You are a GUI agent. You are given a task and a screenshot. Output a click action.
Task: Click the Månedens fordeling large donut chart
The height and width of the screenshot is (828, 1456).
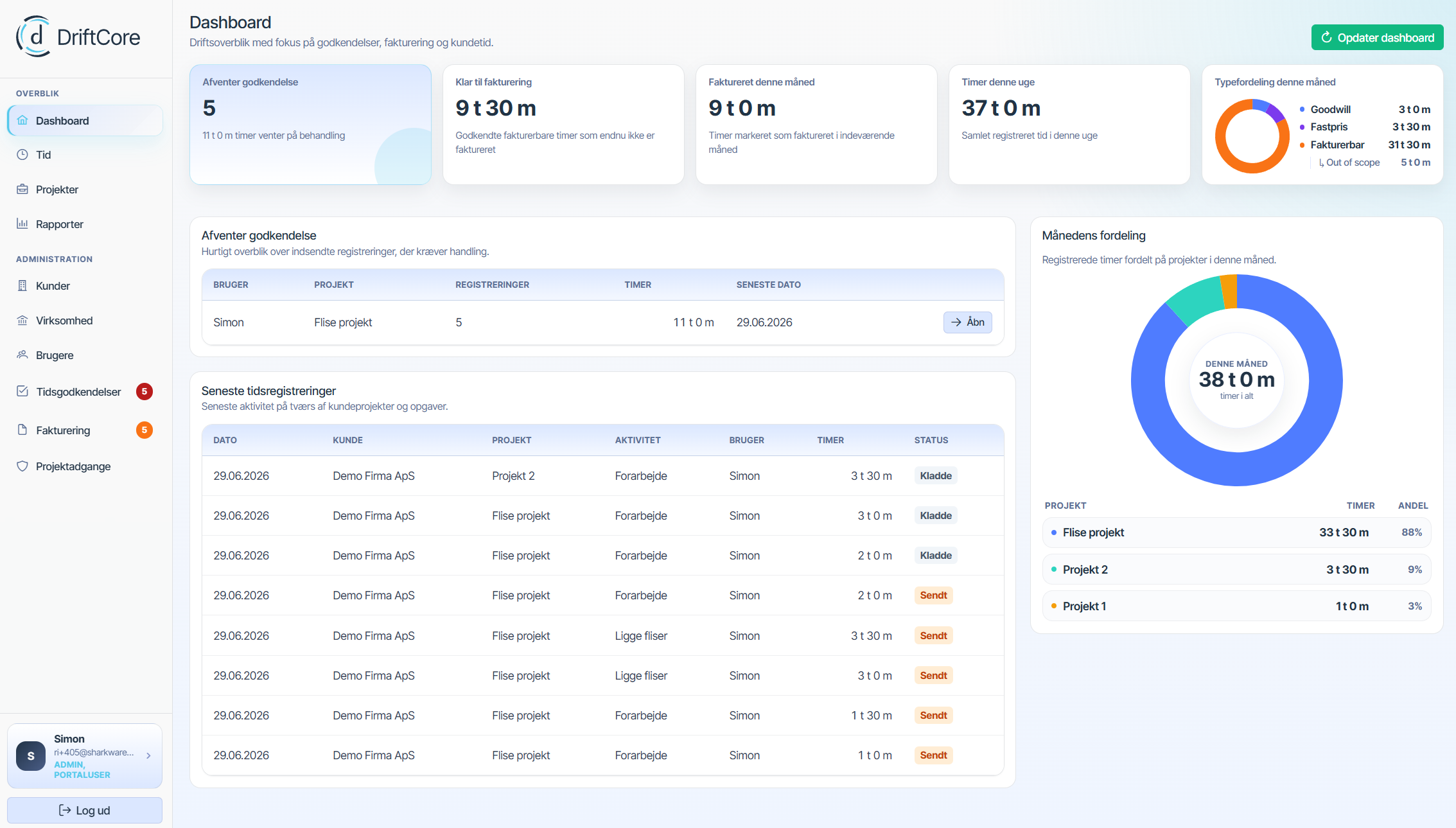[x=1236, y=380]
